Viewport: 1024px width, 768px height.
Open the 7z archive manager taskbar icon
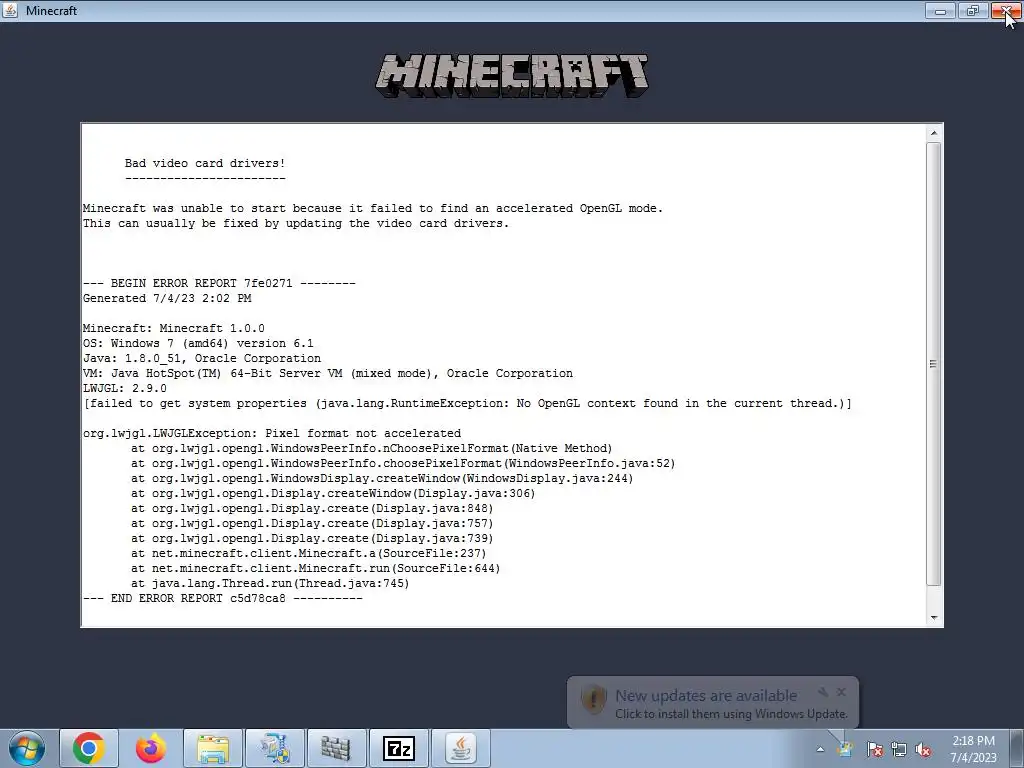point(399,748)
